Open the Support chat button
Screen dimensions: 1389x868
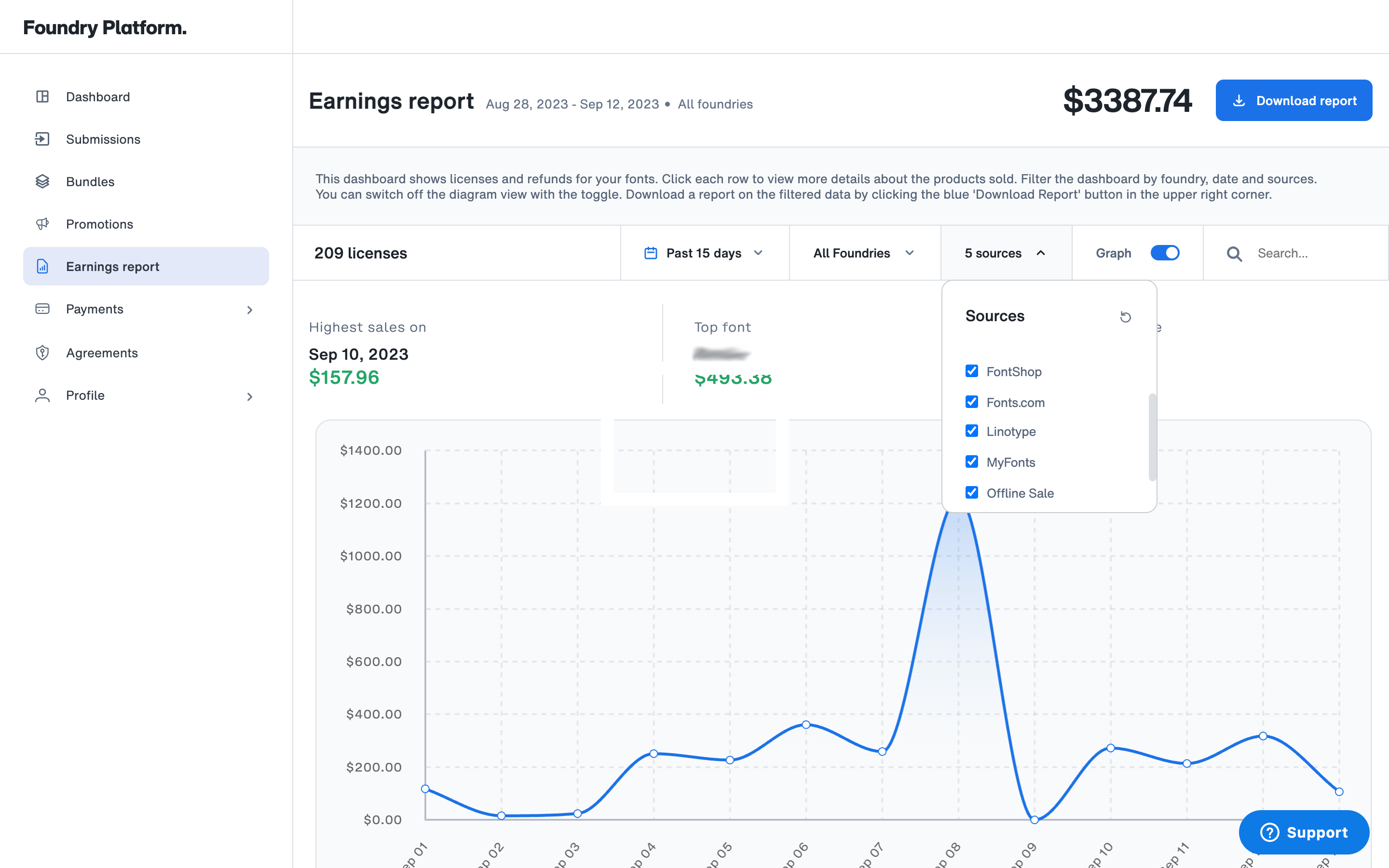(x=1304, y=832)
